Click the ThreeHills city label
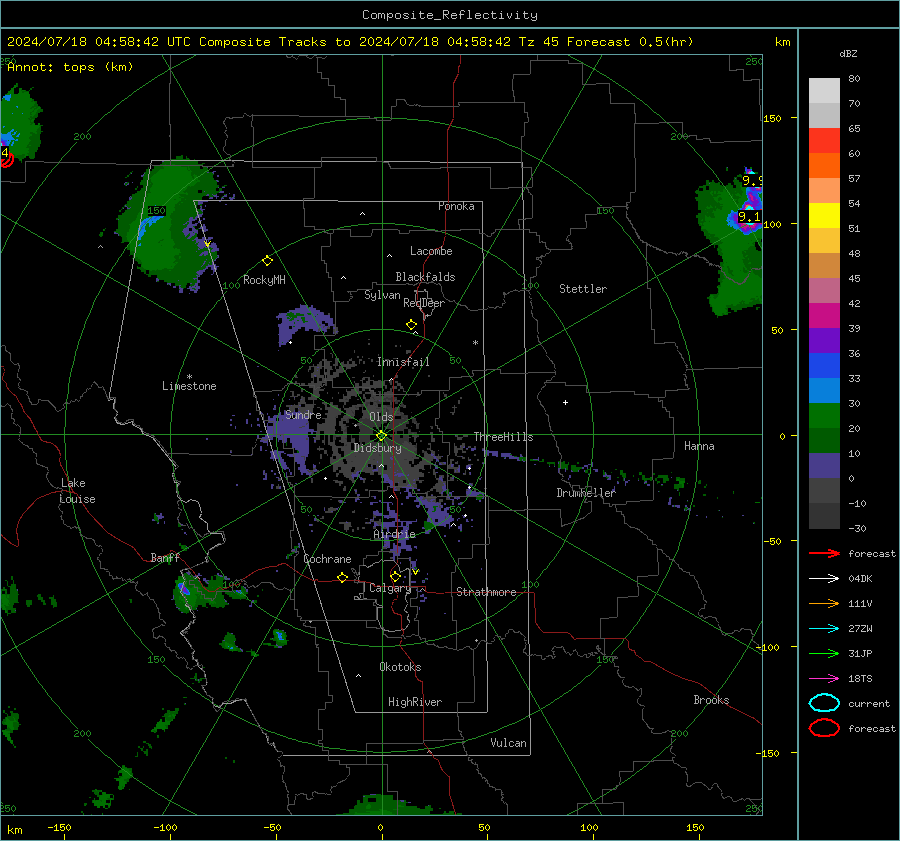Screen dimensions: 900x841 click(503, 437)
